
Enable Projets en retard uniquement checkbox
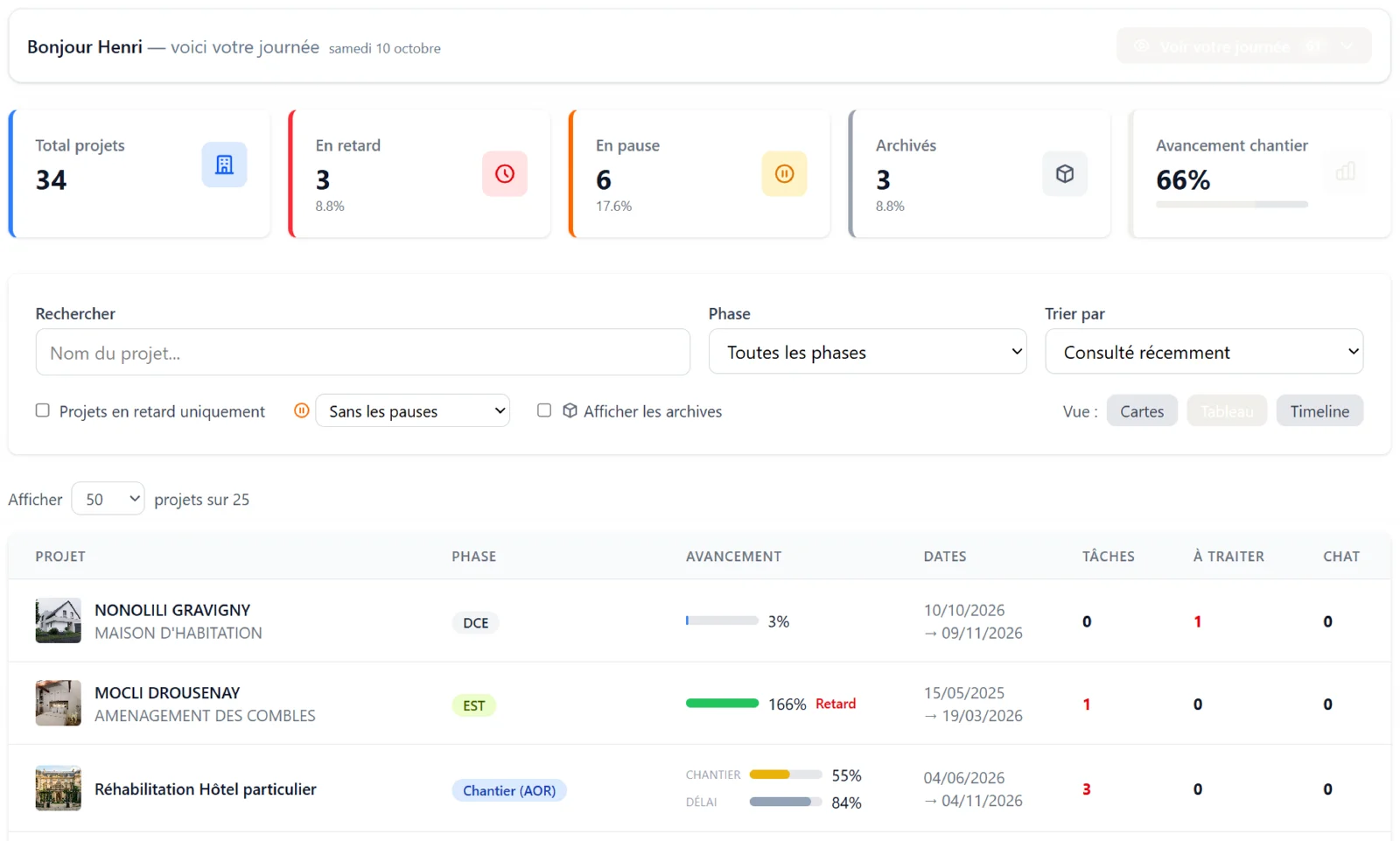click(42, 410)
